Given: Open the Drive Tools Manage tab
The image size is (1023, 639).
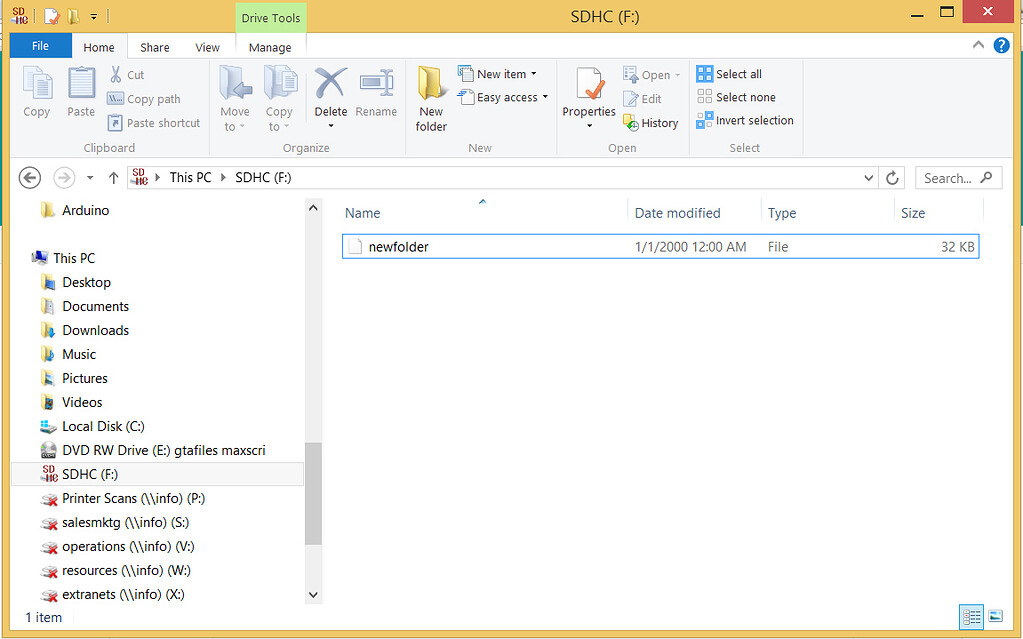Looking at the screenshot, I should [270, 47].
